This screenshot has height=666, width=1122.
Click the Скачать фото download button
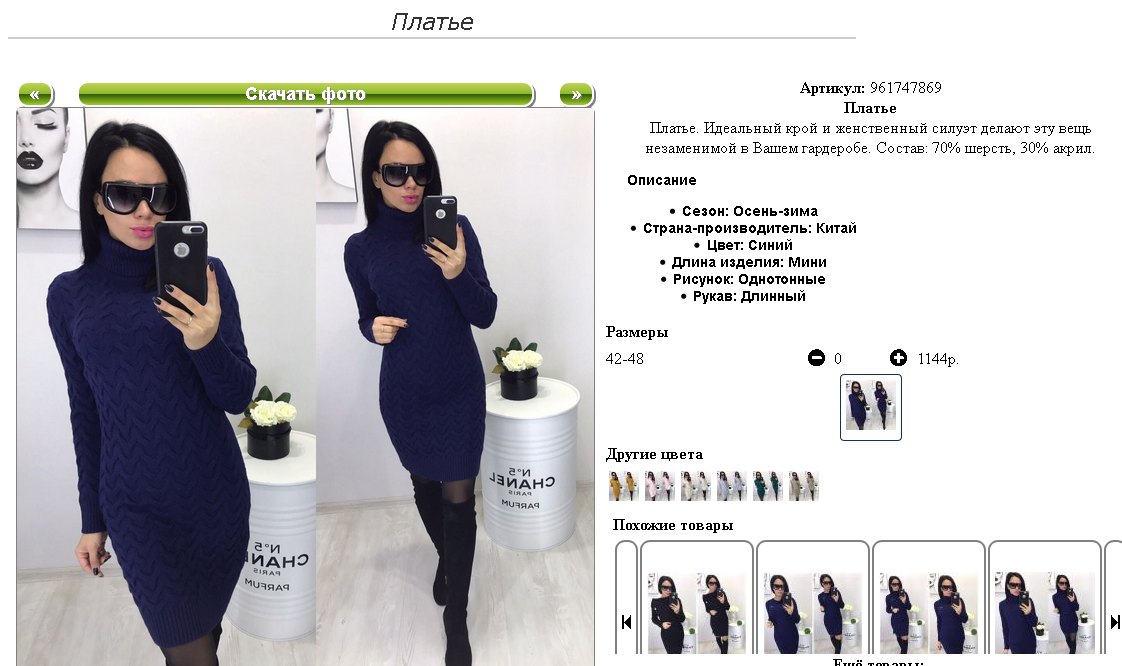point(306,94)
